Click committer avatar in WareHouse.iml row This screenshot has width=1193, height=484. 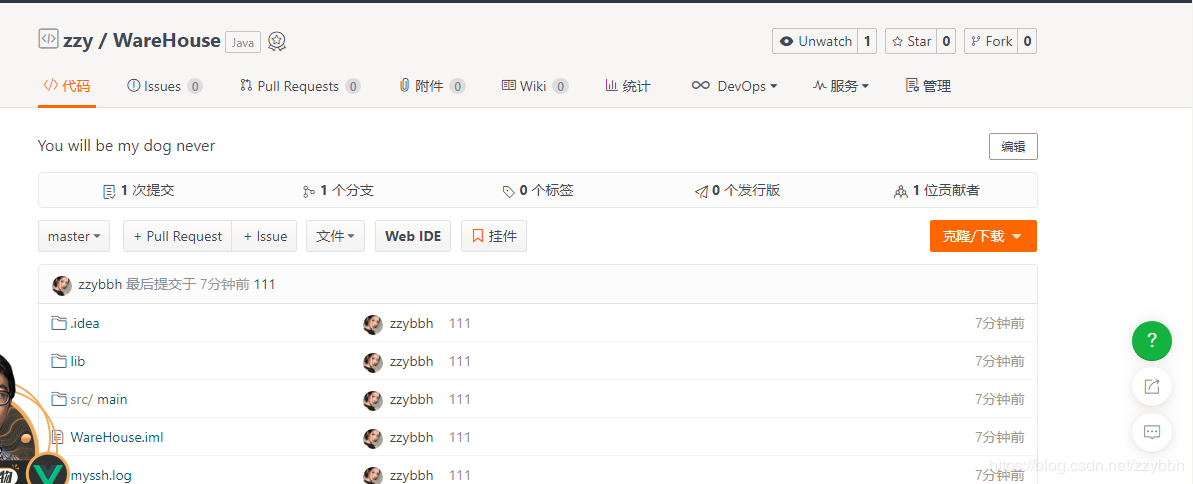(373, 438)
